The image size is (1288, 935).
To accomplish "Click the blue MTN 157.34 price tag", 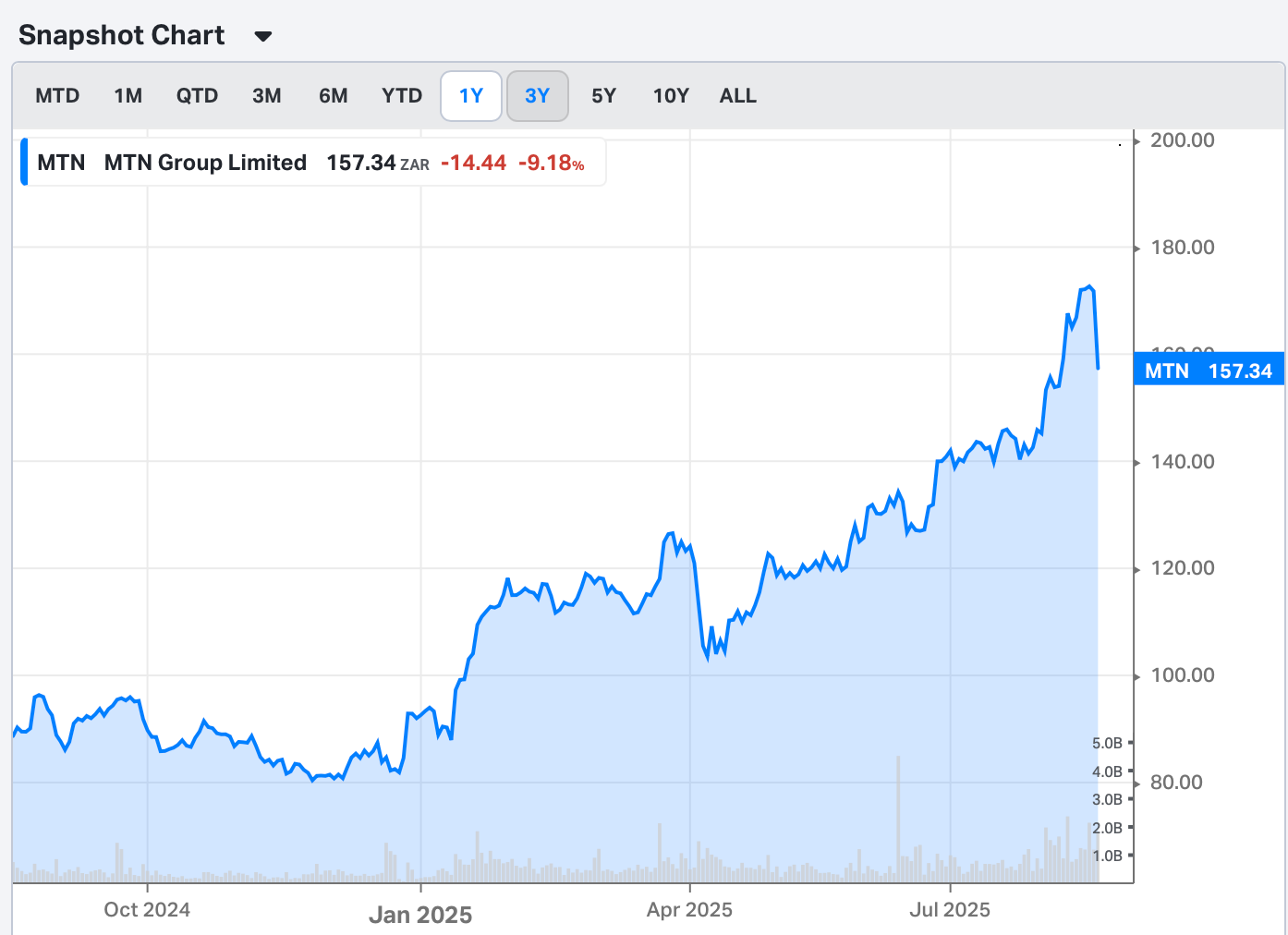I will (x=1209, y=370).
